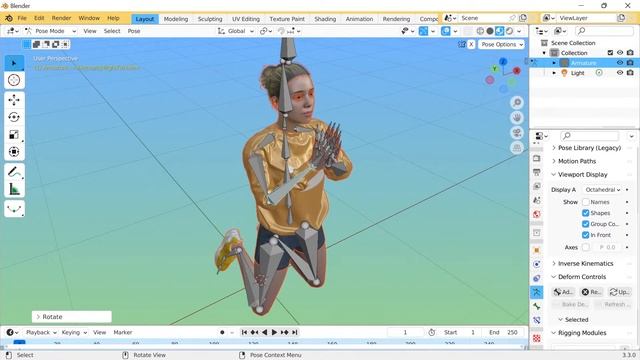
Task: Uncheck the Group Colors checkbox
Action: [x=586, y=224]
